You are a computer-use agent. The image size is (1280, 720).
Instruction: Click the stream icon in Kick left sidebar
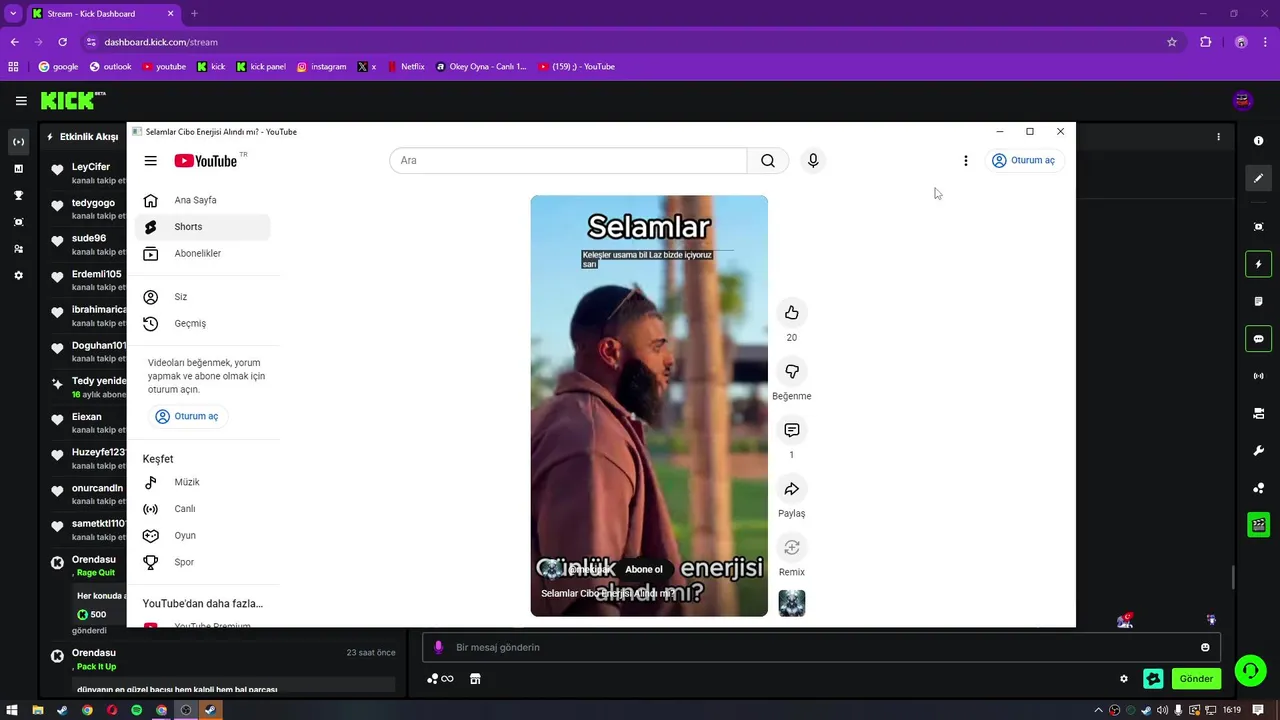click(18, 142)
